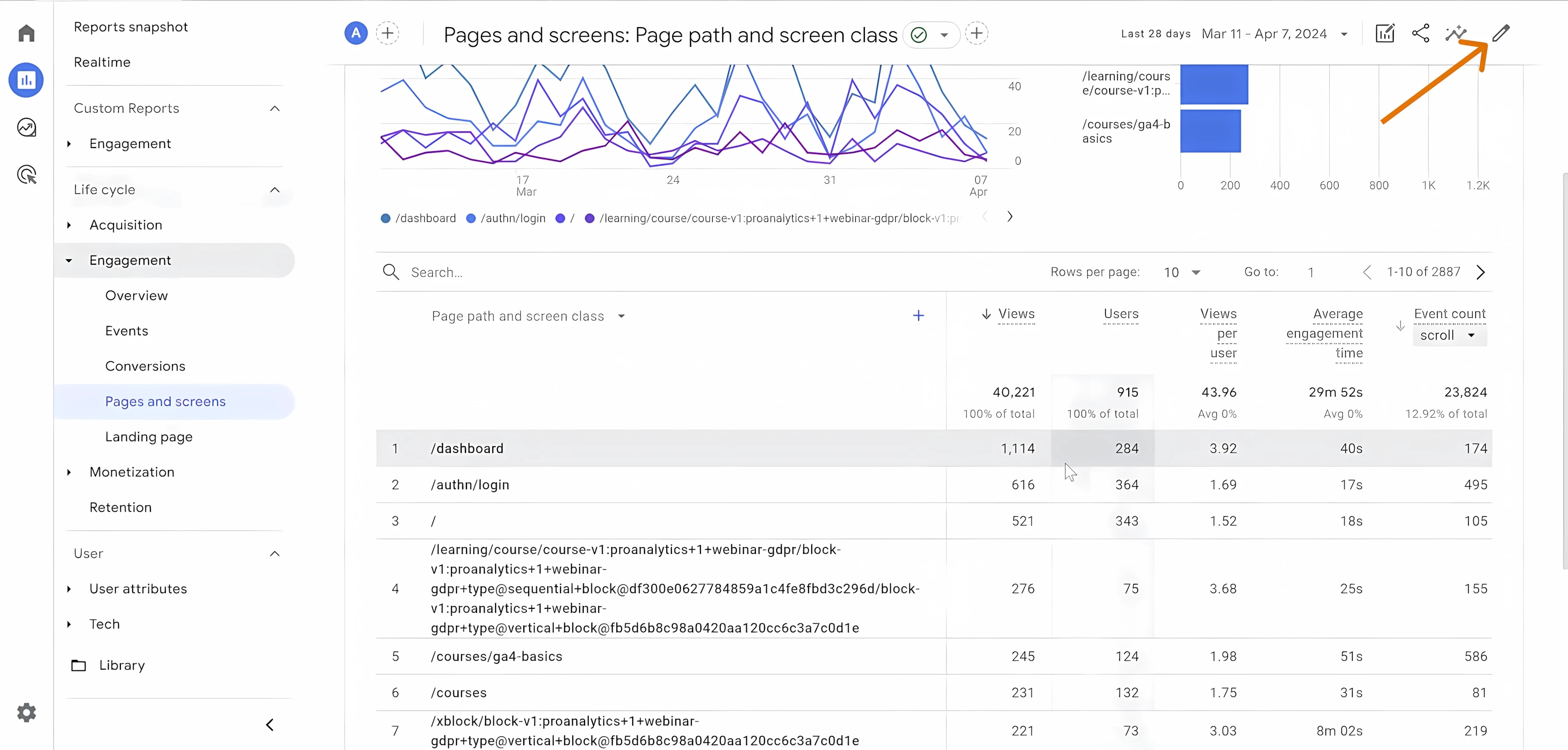Toggle webinar-gdpr series in chart legend
The image size is (1568, 750).
(x=772, y=218)
